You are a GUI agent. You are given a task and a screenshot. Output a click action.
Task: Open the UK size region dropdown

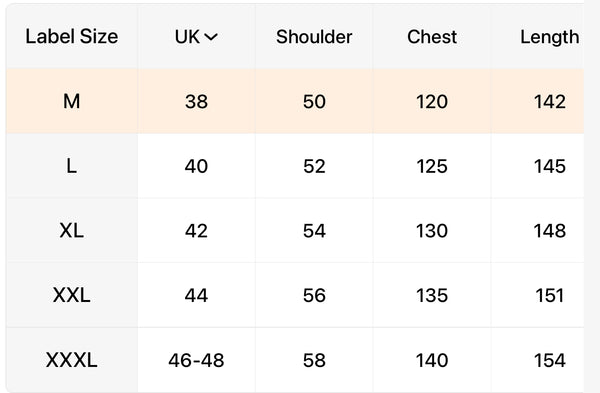[x=196, y=37]
